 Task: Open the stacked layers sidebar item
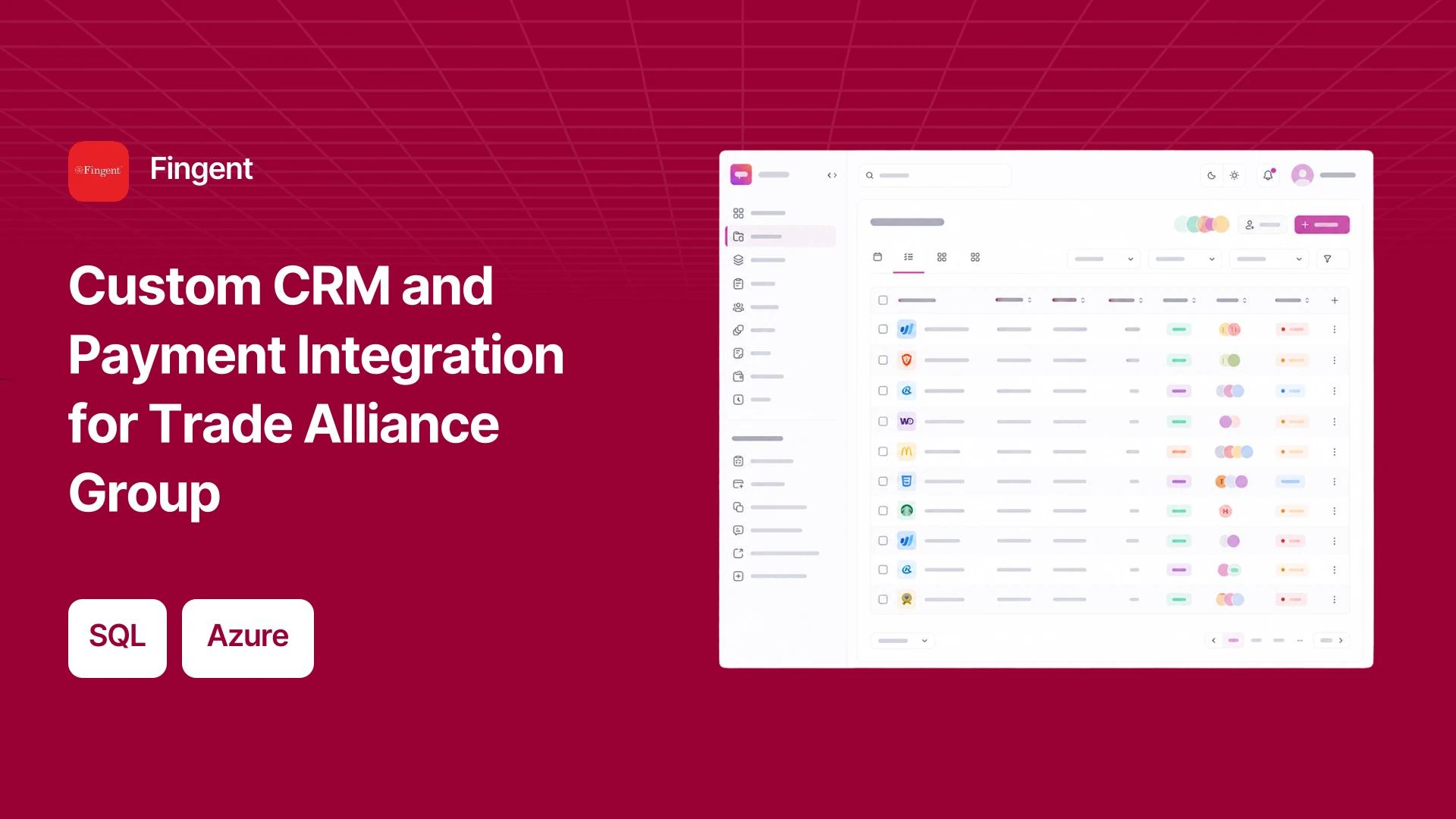[761, 260]
